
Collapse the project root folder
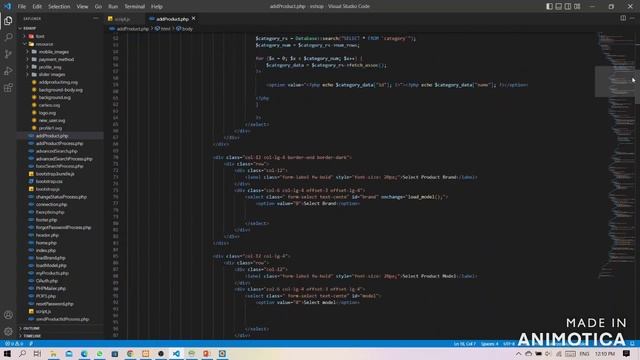click(30, 28)
